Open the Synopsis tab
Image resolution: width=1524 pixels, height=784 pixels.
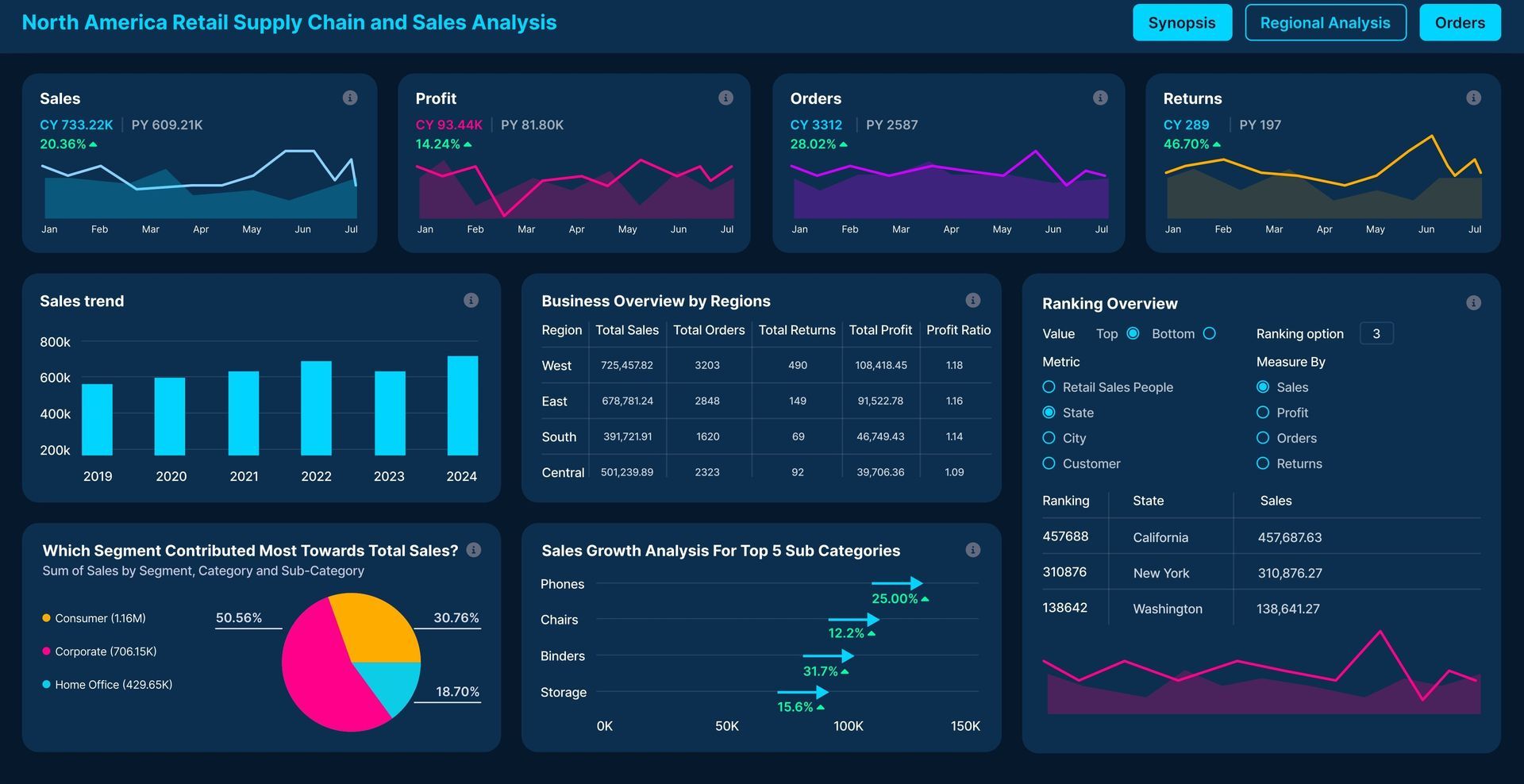[x=1182, y=22]
